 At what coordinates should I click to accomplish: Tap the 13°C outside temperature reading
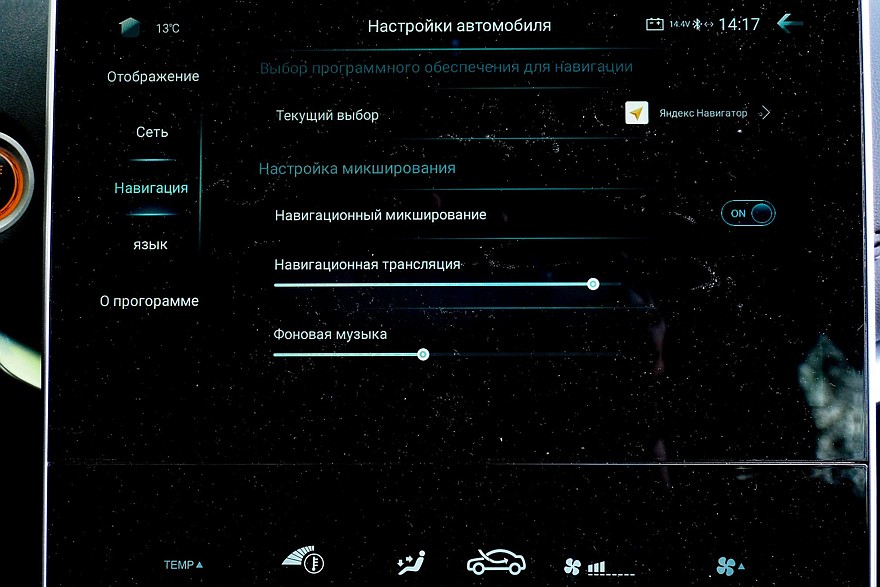coord(167,28)
